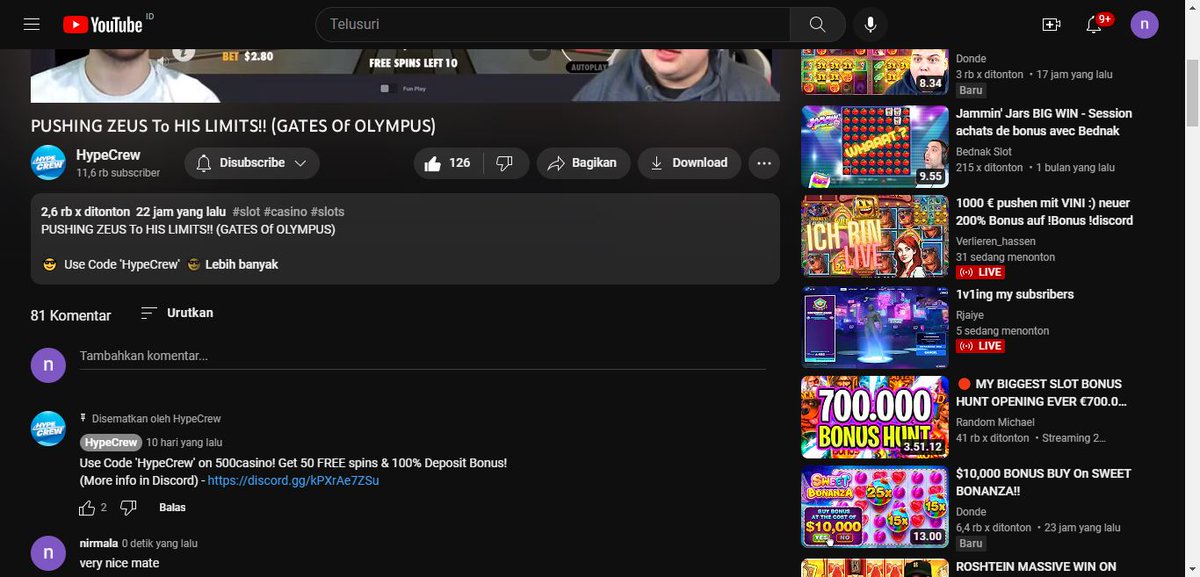Open the discord.gg invite link
The width and height of the screenshot is (1200, 577).
(294, 481)
